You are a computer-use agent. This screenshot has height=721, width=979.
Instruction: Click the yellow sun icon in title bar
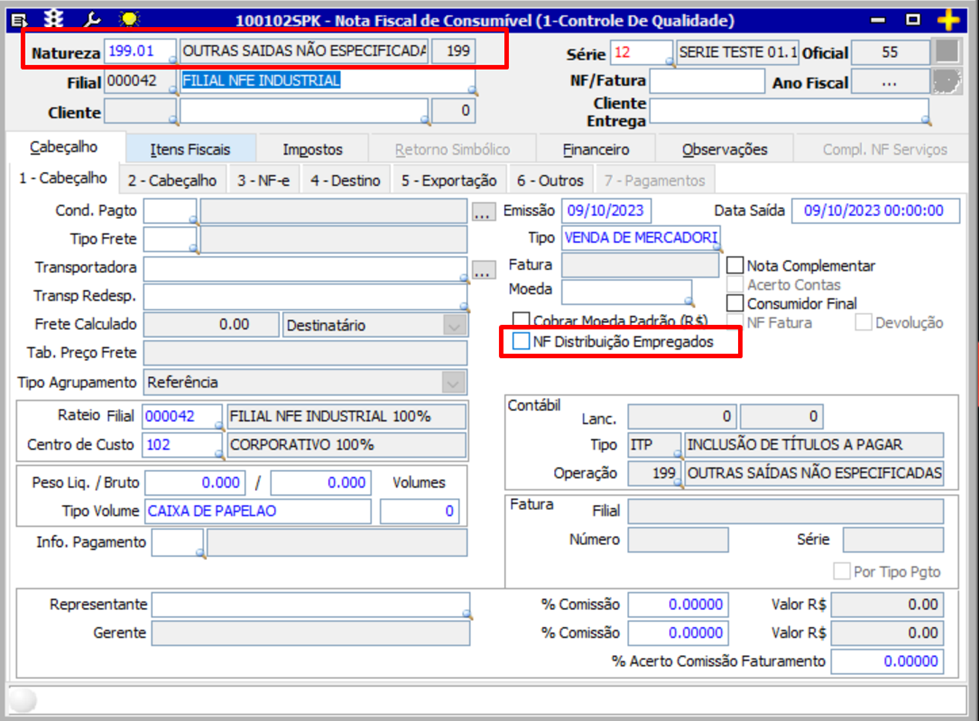pyautogui.click(x=129, y=19)
